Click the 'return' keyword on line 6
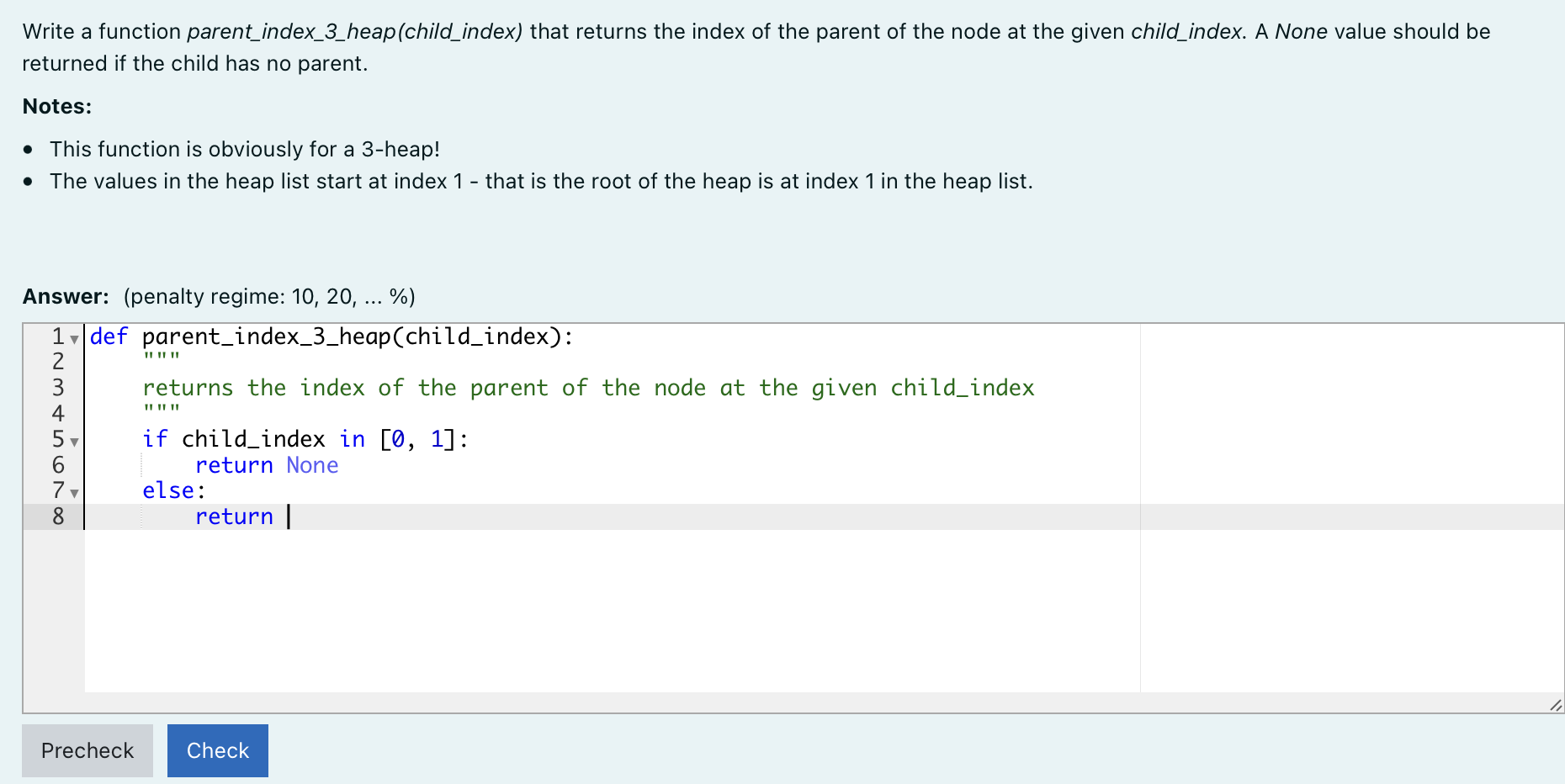Screen dimensions: 1565x784 (x=234, y=464)
